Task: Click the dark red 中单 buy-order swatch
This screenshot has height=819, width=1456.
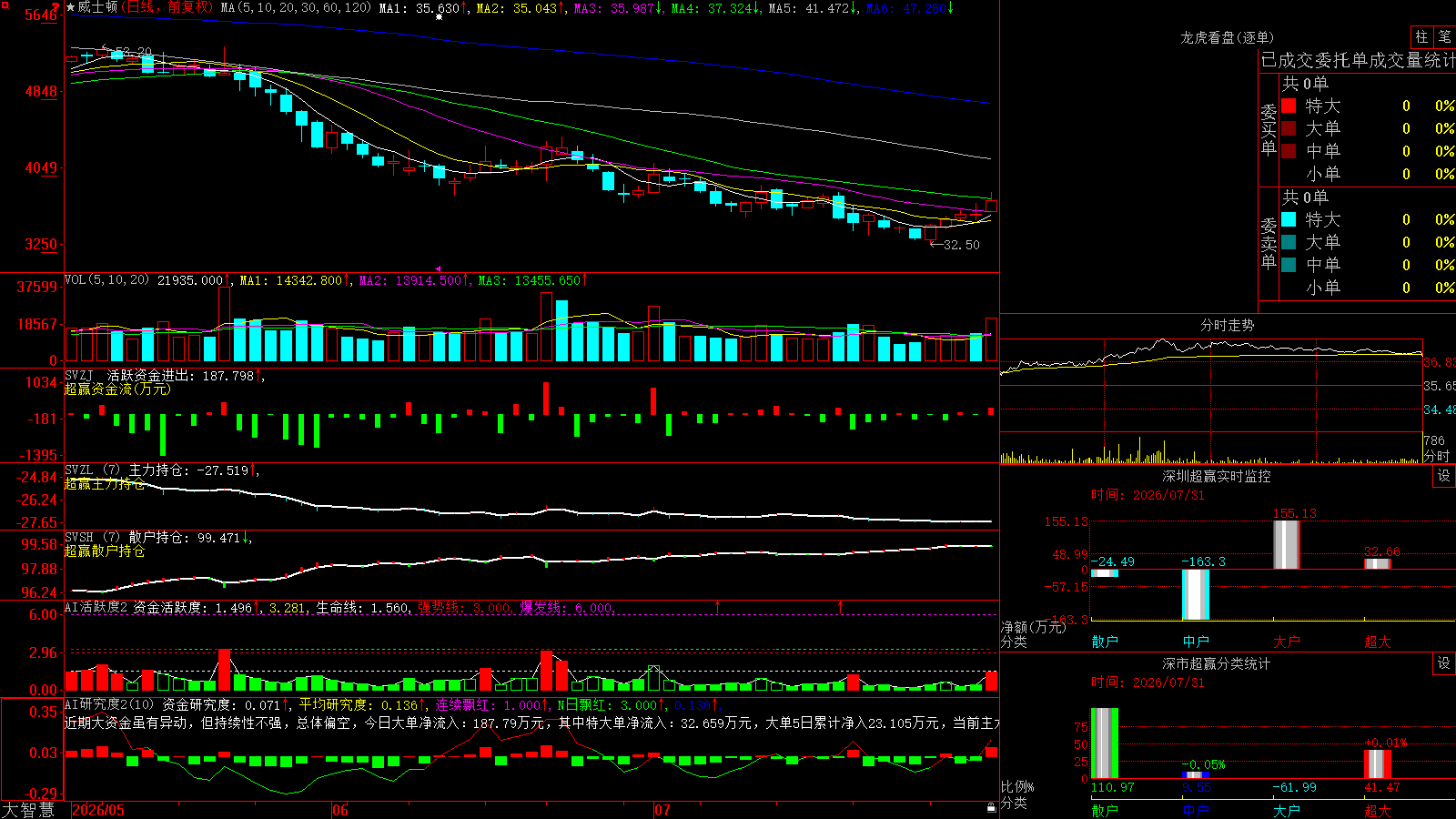Action: pyautogui.click(x=1289, y=151)
